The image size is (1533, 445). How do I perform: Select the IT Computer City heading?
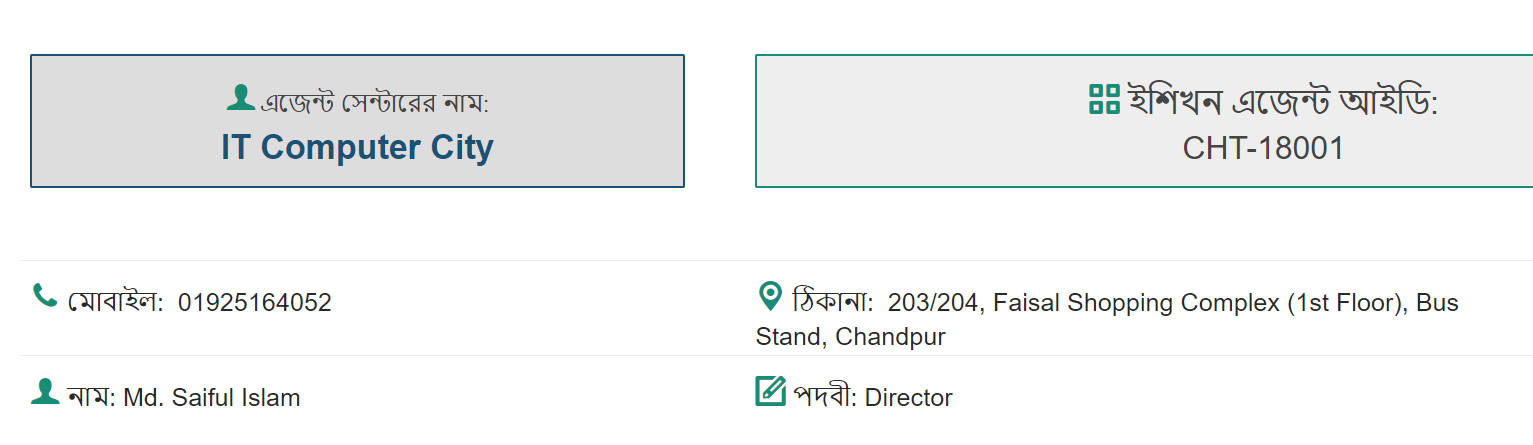pos(357,147)
